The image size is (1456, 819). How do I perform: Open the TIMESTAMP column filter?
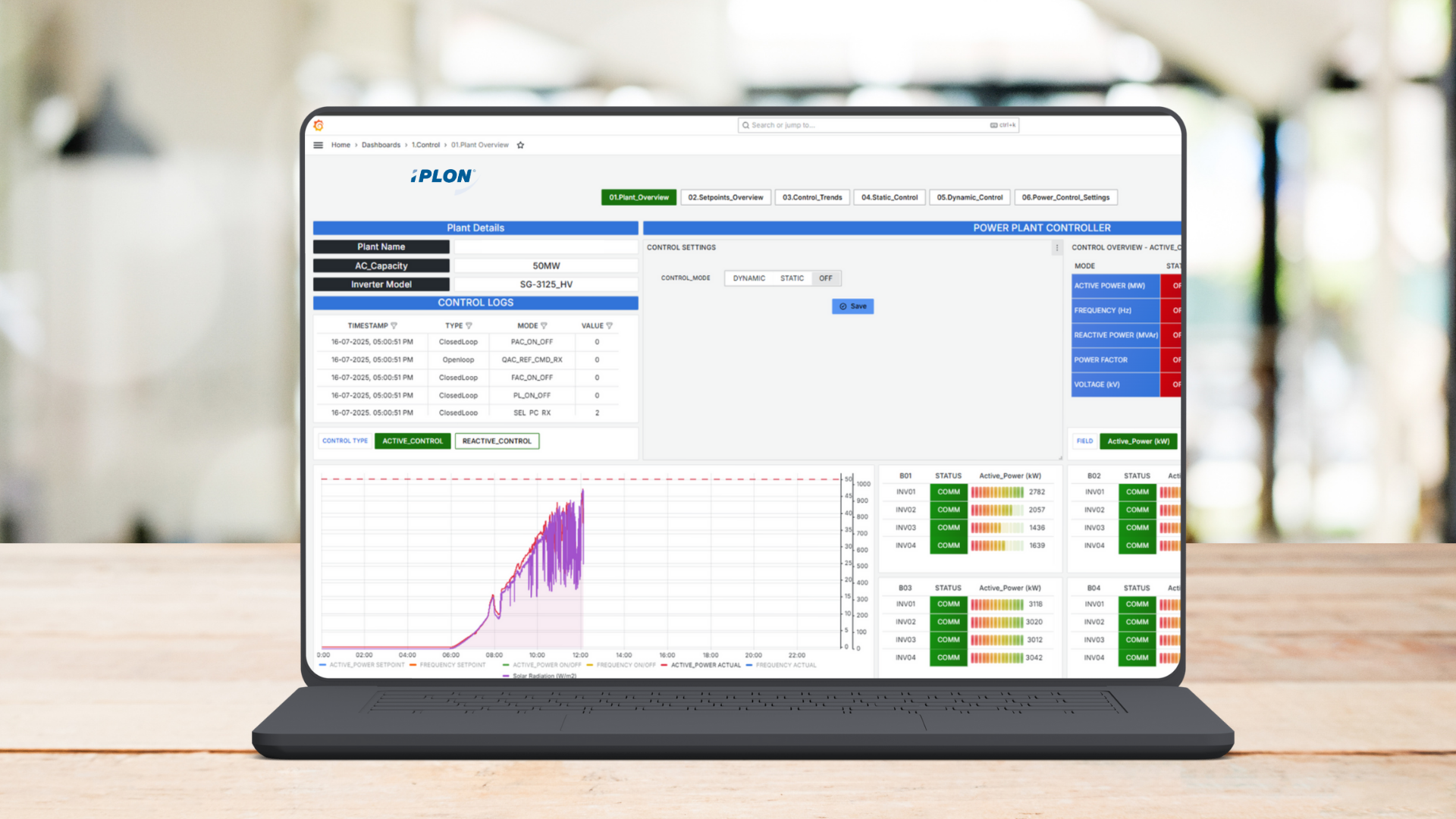coord(394,325)
